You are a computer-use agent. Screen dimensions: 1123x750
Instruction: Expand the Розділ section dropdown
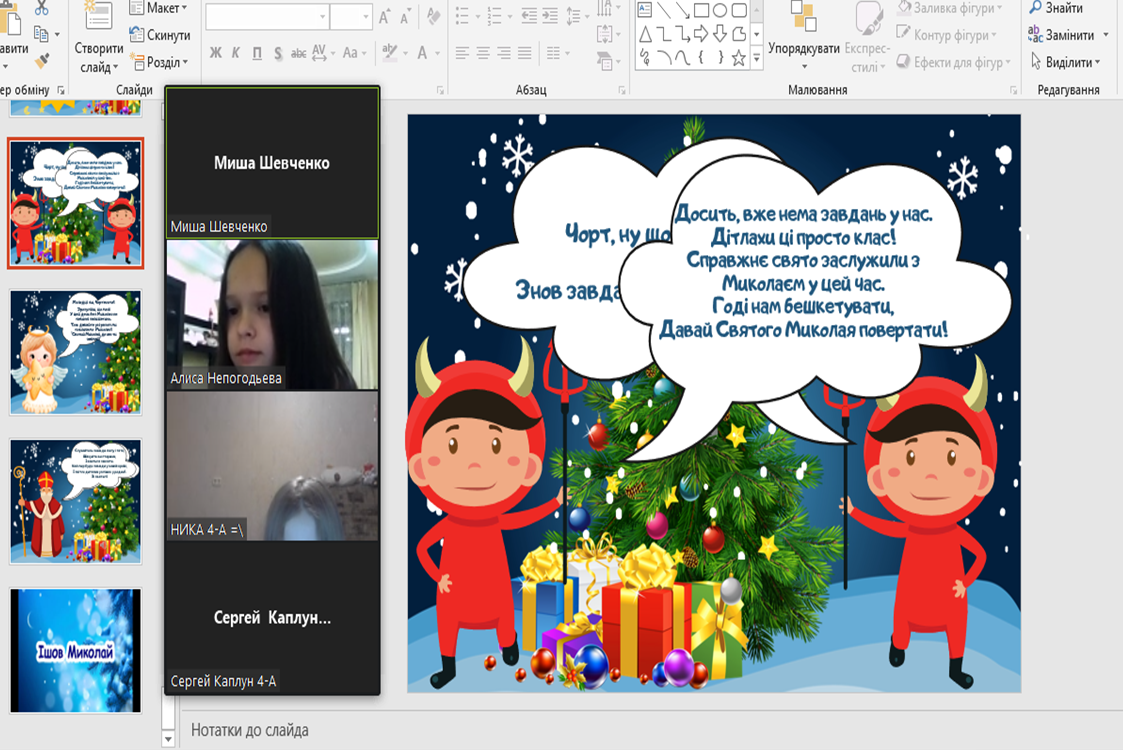pyautogui.click(x=160, y=62)
